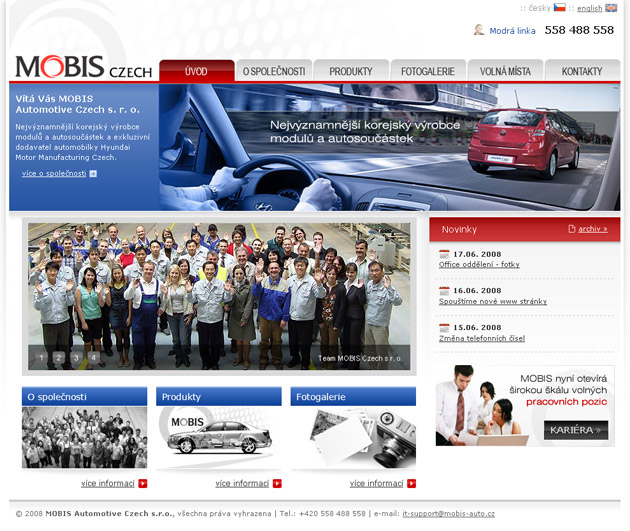Click document icon next to archiv
The width and height of the screenshot is (630, 531).
point(572,229)
